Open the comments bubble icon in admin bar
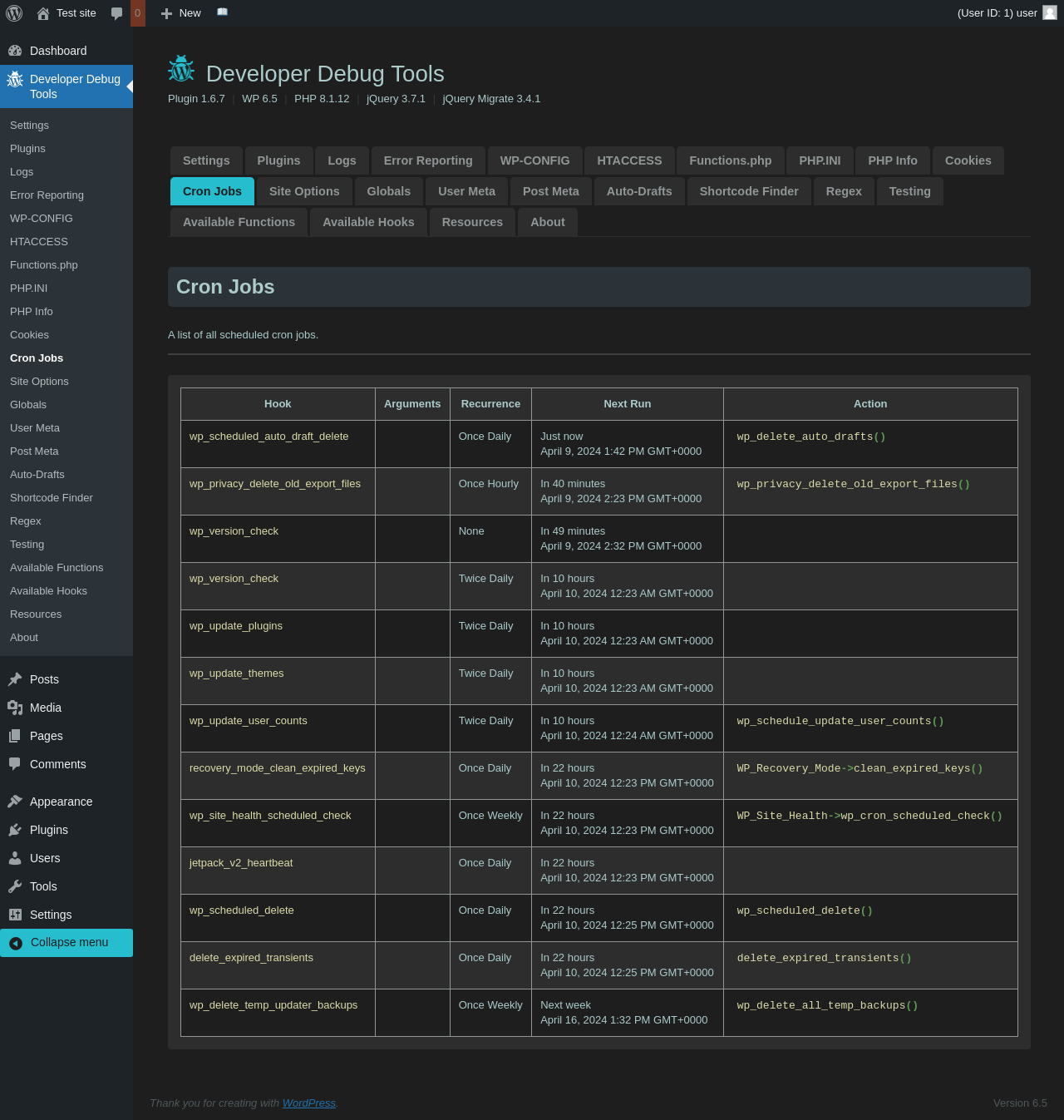This screenshot has height=1120, width=1064. click(117, 13)
